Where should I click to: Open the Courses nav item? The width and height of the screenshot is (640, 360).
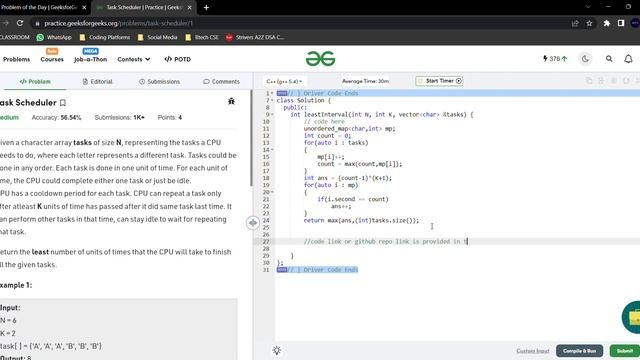52,59
